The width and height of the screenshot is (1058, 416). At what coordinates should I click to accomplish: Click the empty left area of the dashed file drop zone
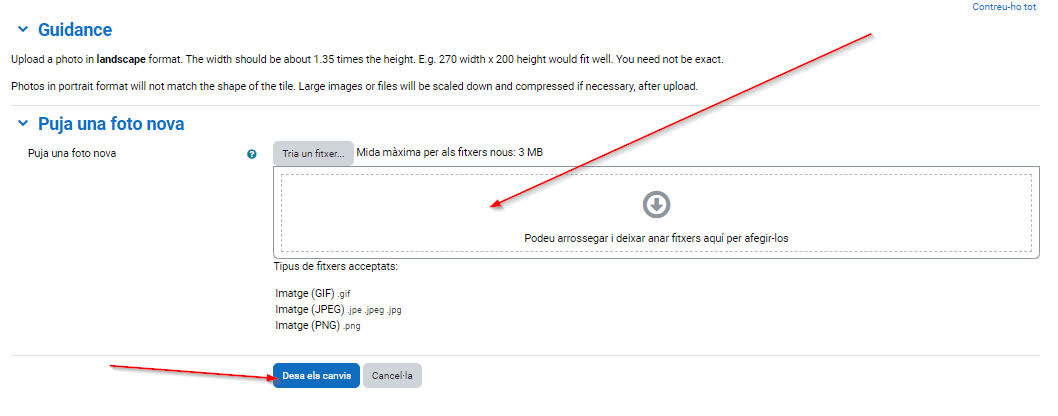(x=380, y=212)
